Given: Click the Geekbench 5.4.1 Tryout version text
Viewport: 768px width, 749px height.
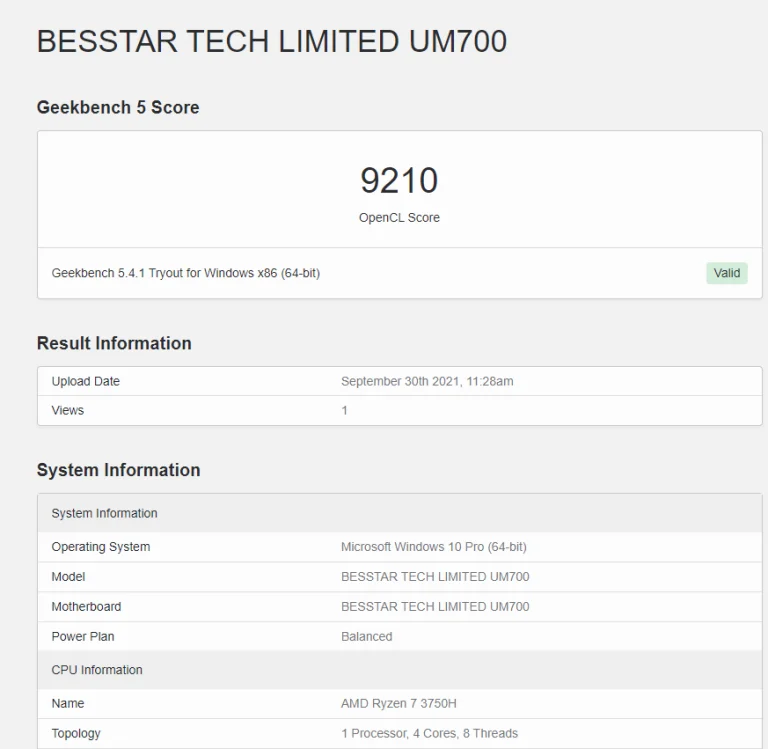Looking at the screenshot, I should 186,273.
